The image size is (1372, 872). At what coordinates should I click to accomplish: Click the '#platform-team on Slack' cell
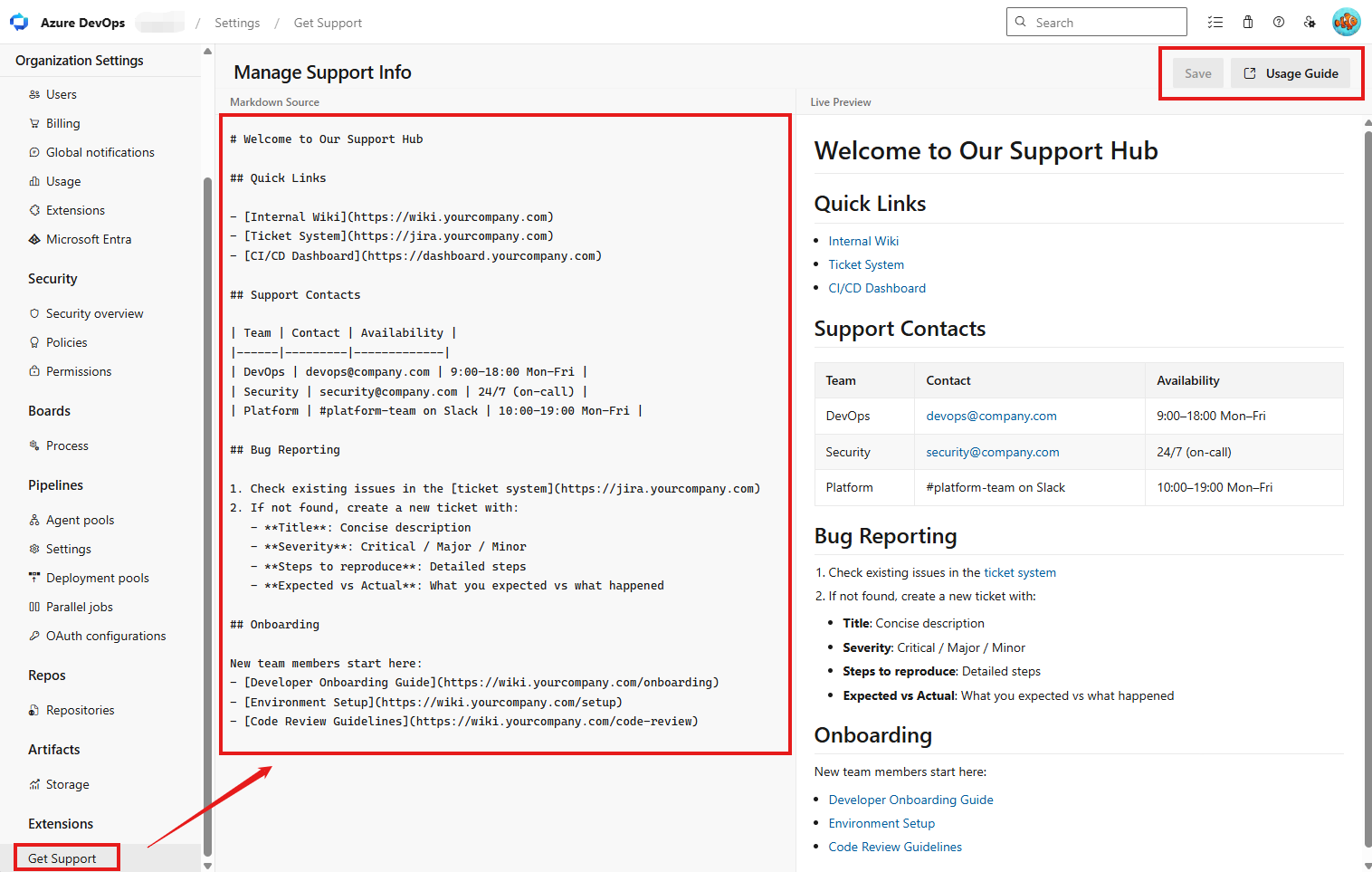1030,487
